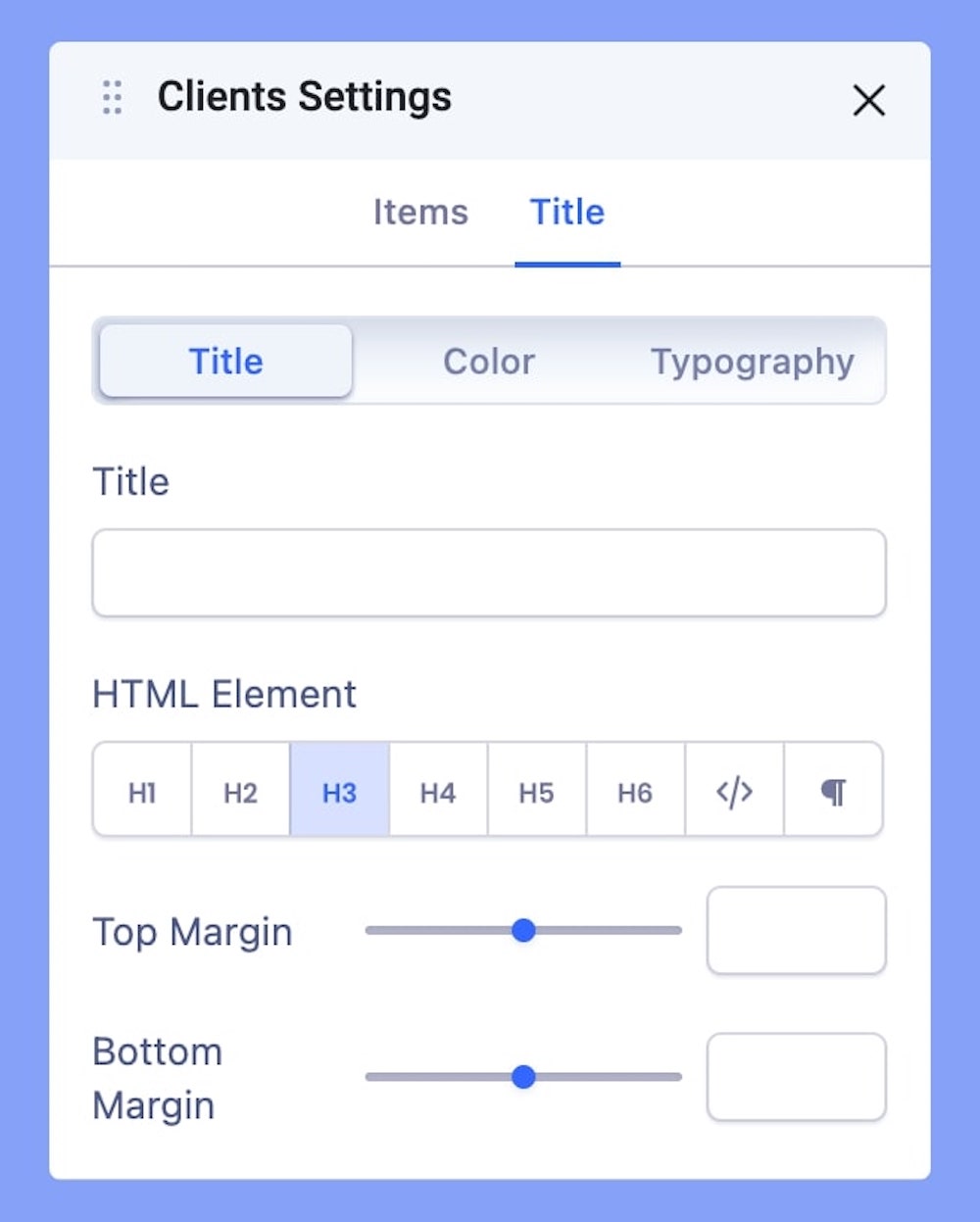This screenshot has height=1222, width=980.
Task: Switch to the Typography segment
Action: [x=753, y=362]
